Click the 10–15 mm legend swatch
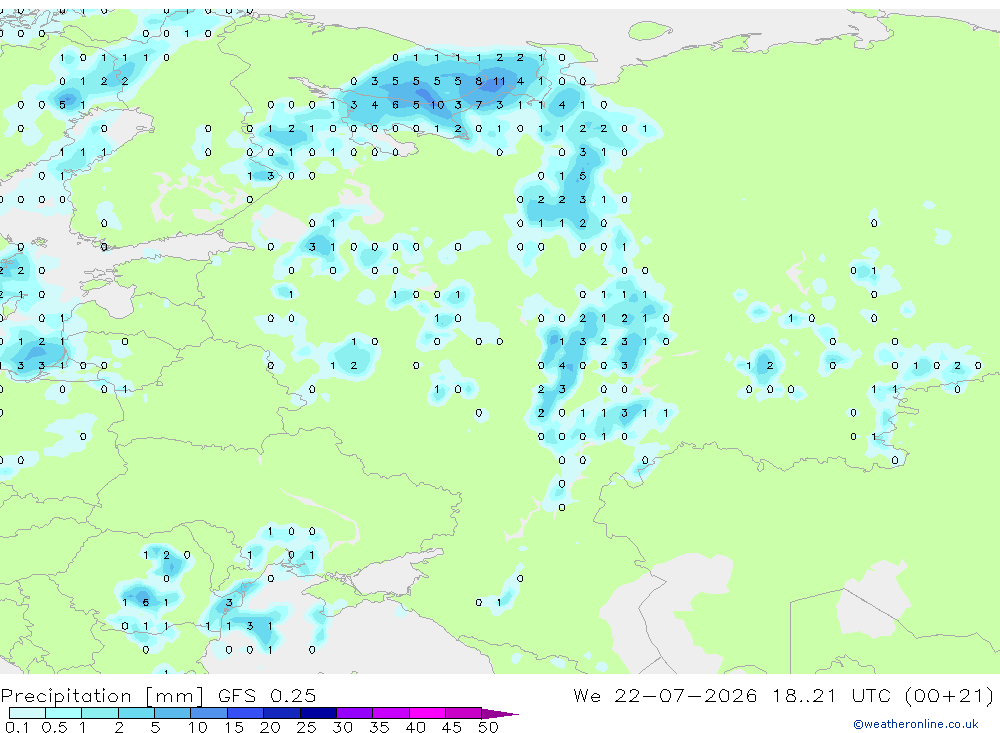Screen dimensions: 1000x733 pyautogui.click(x=209, y=713)
